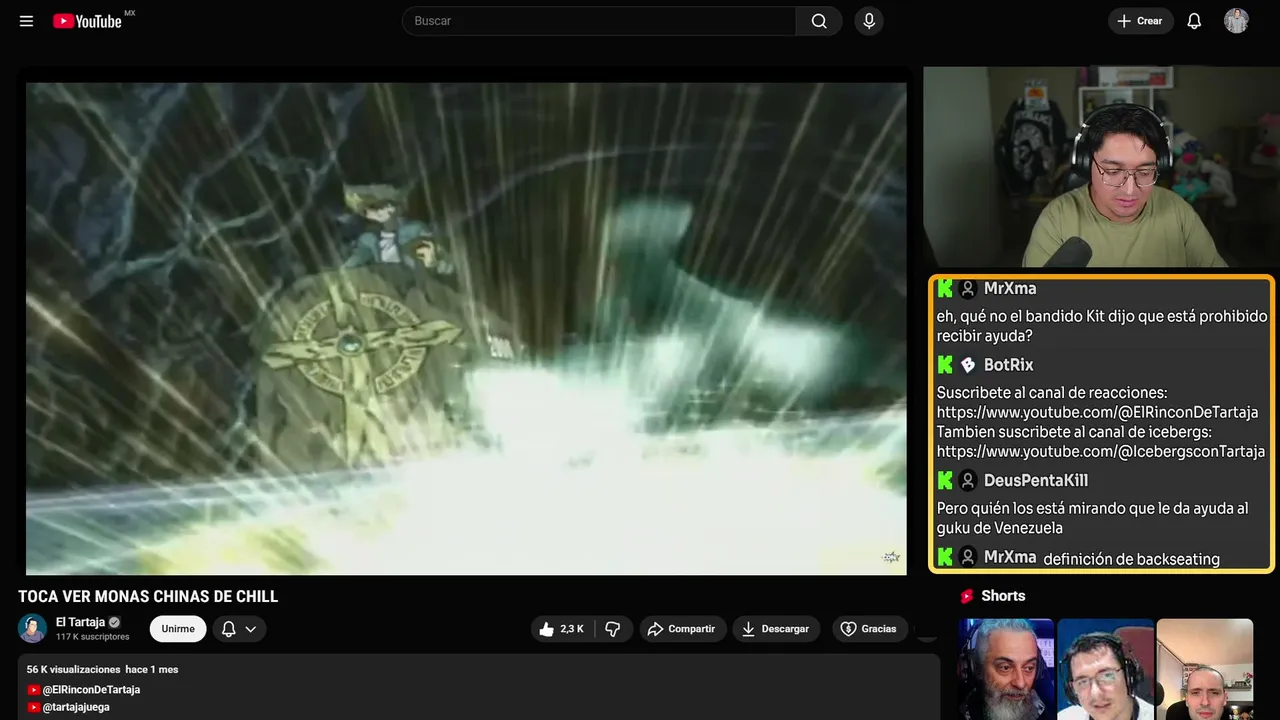Click the BotRix username in chat

(1009, 365)
